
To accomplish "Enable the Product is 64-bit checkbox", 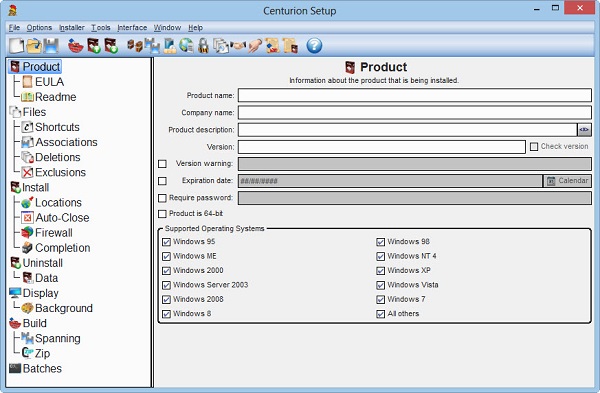I will [x=163, y=214].
